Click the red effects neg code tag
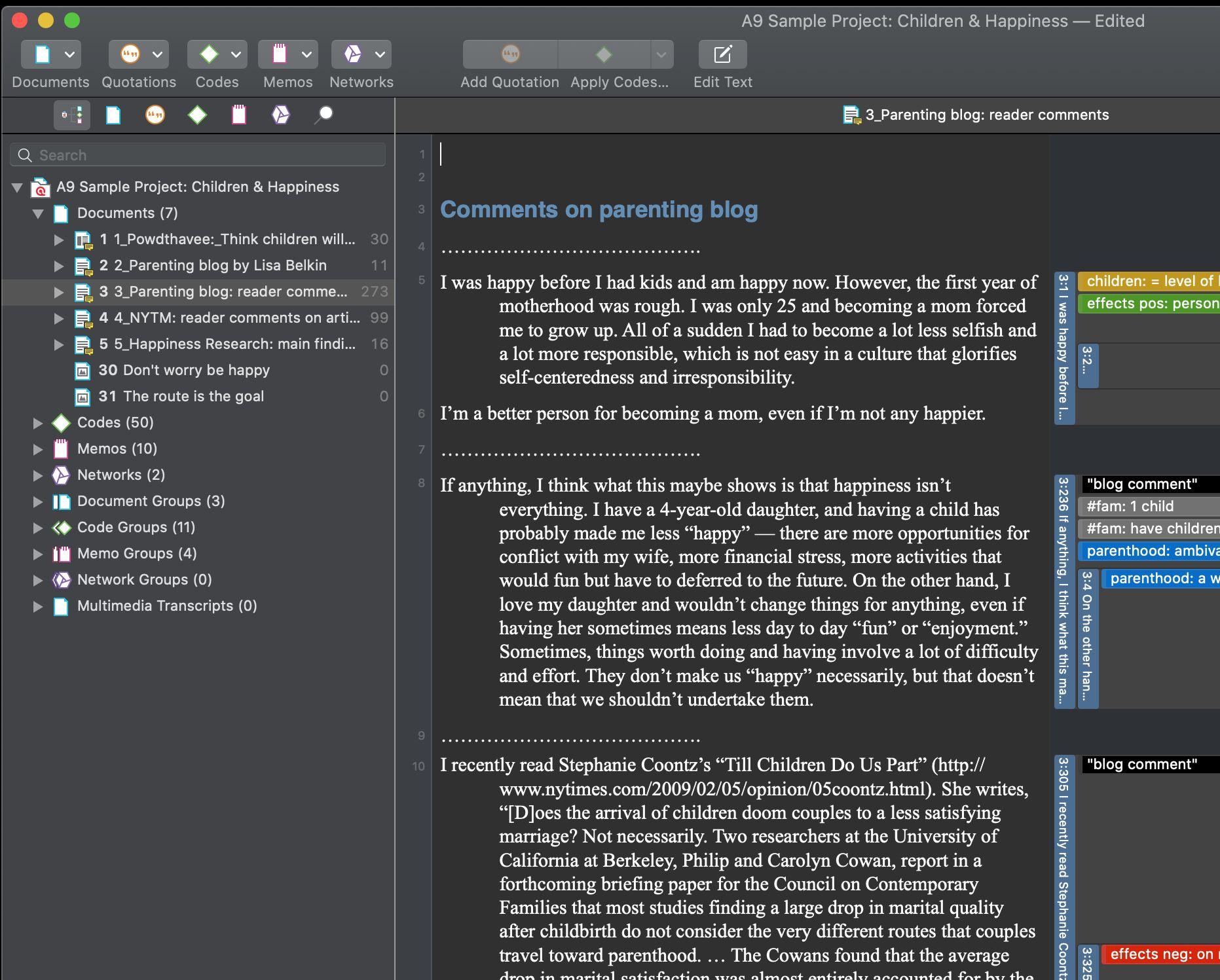 (x=1160, y=954)
